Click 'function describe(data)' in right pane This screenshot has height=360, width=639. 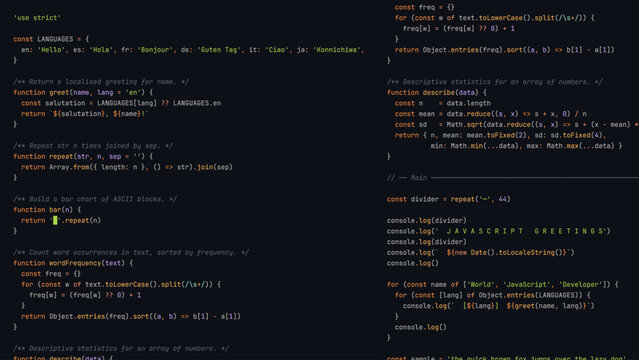(437, 93)
